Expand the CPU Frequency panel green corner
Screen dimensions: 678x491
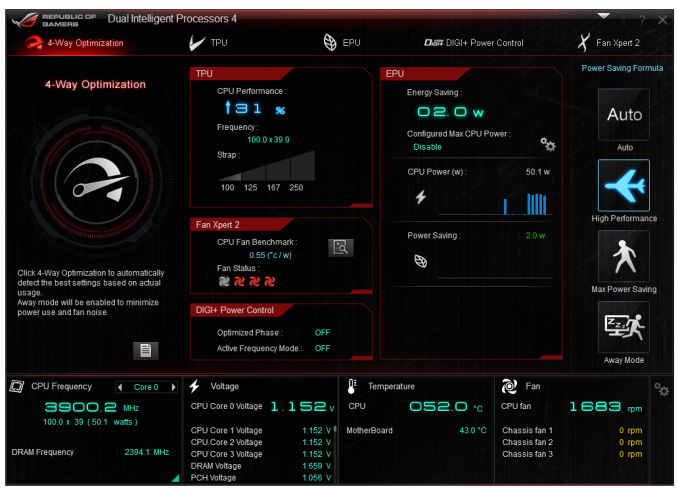[x=175, y=478]
